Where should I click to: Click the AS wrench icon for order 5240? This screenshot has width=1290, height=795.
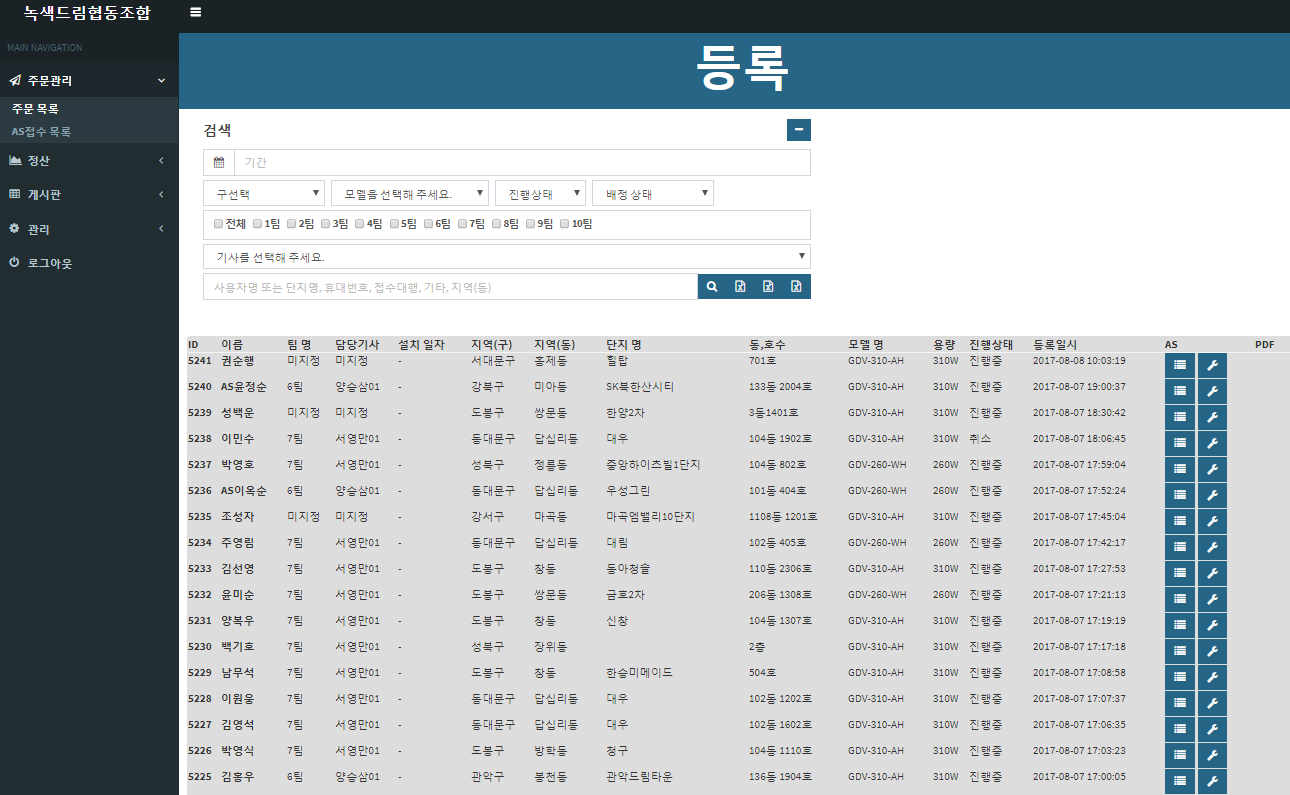coord(1212,391)
